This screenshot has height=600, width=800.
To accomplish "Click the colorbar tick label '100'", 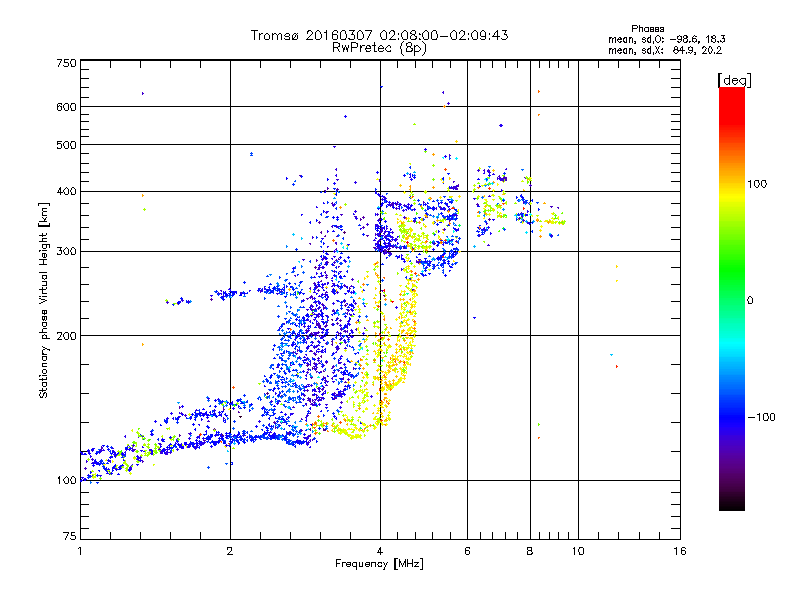I will 757,184.
